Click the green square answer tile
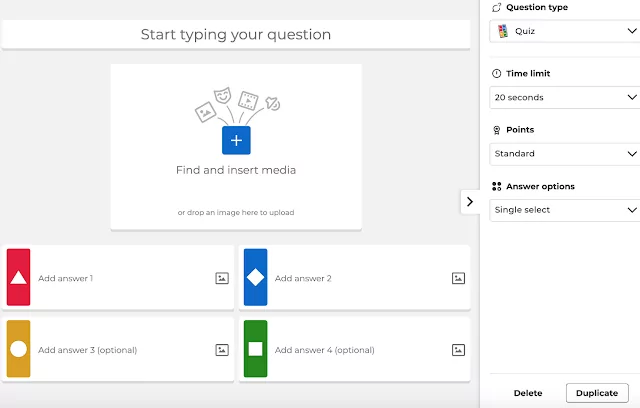Image resolution: width=640 pixels, height=408 pixels. tap(256, 349)
